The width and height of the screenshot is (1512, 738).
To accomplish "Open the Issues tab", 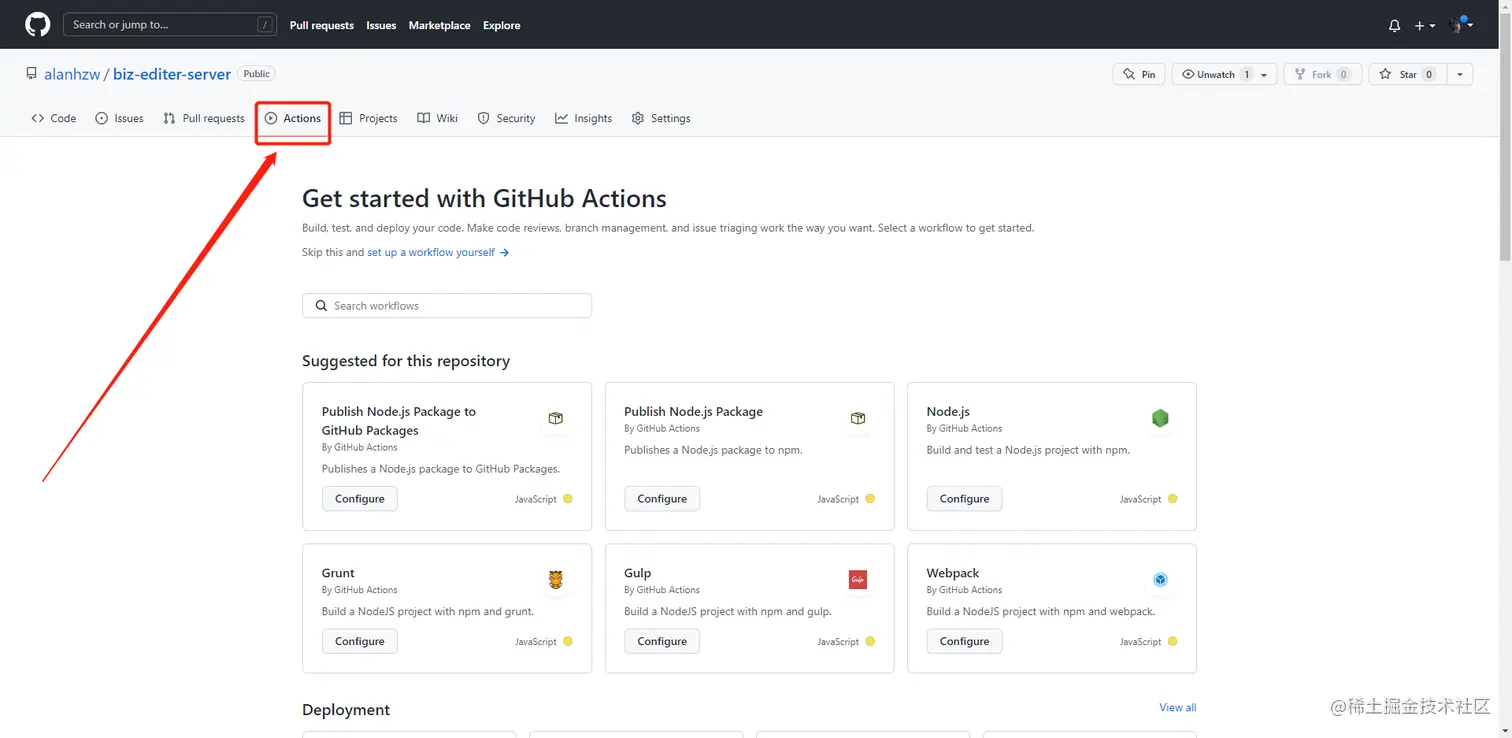I will coord(119,118).
